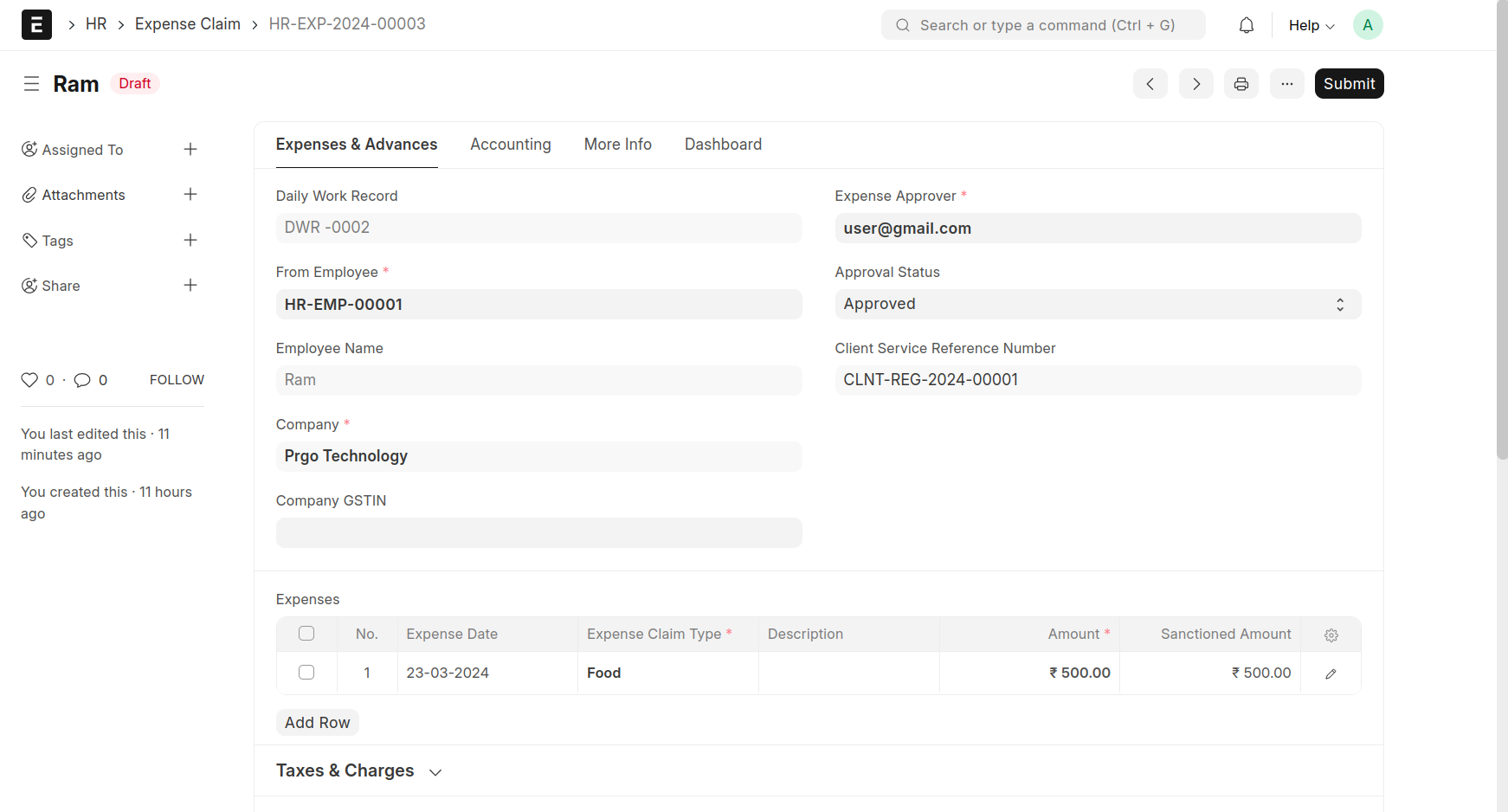This screenshot has height=812, width=1508.
Task: Edit expense row 1 with pencil icon
Action: [x=1331, y=673]
